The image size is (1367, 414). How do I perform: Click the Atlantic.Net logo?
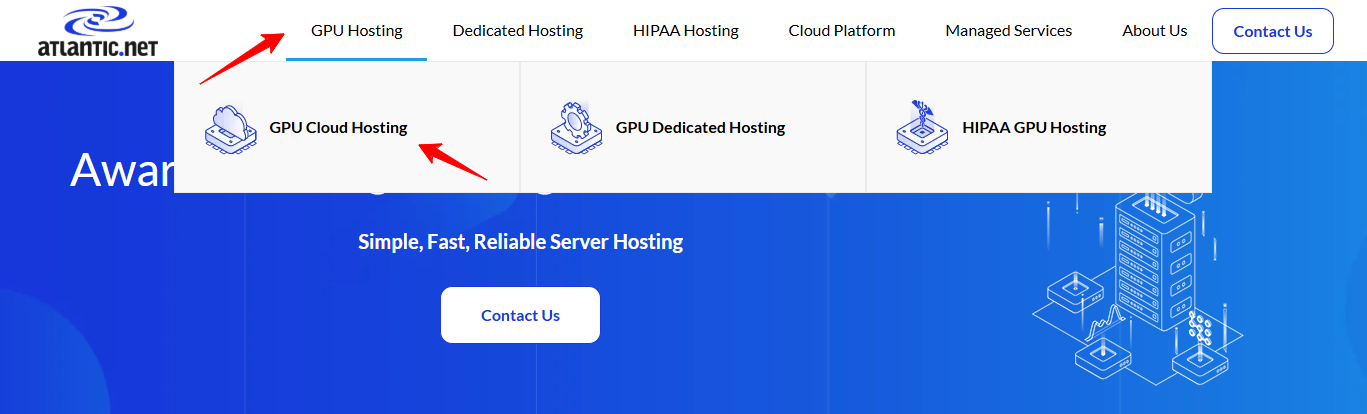[98, 31]
